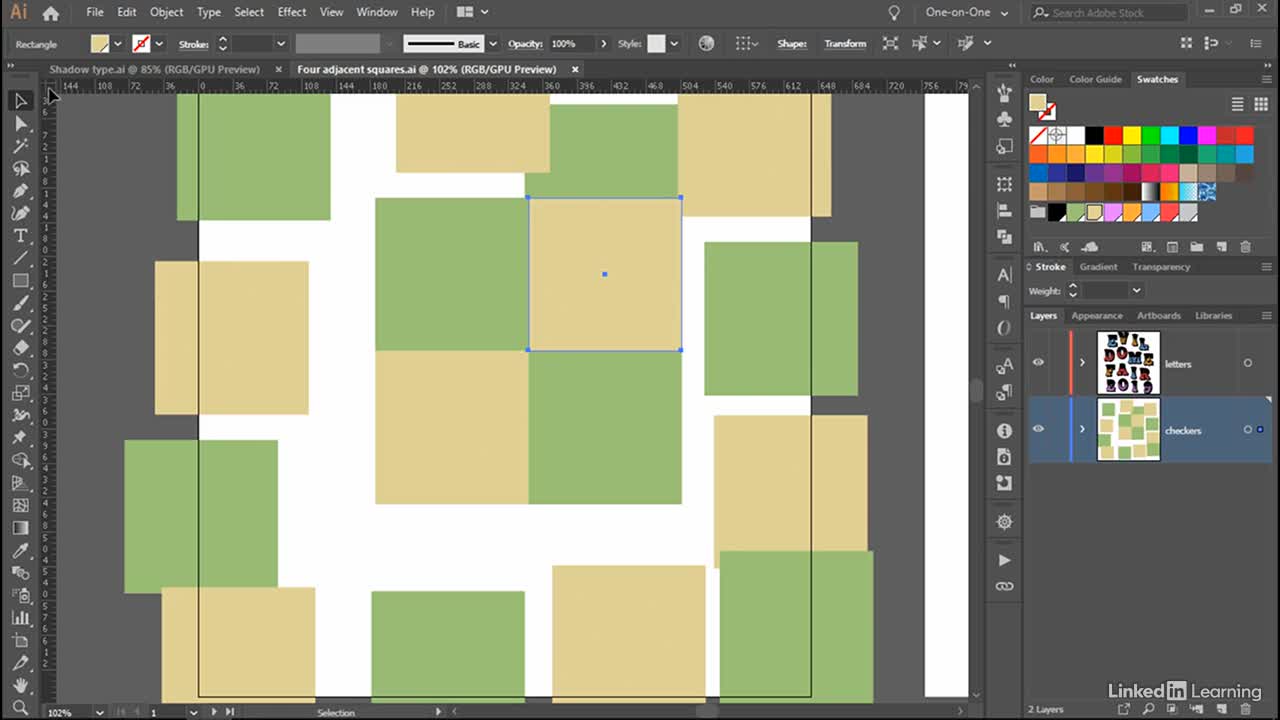The height and width of the screenshot is (720, 1280).
Task: Hide the checkers layer
Action: pyautogui.click(x=1038, y=429)
